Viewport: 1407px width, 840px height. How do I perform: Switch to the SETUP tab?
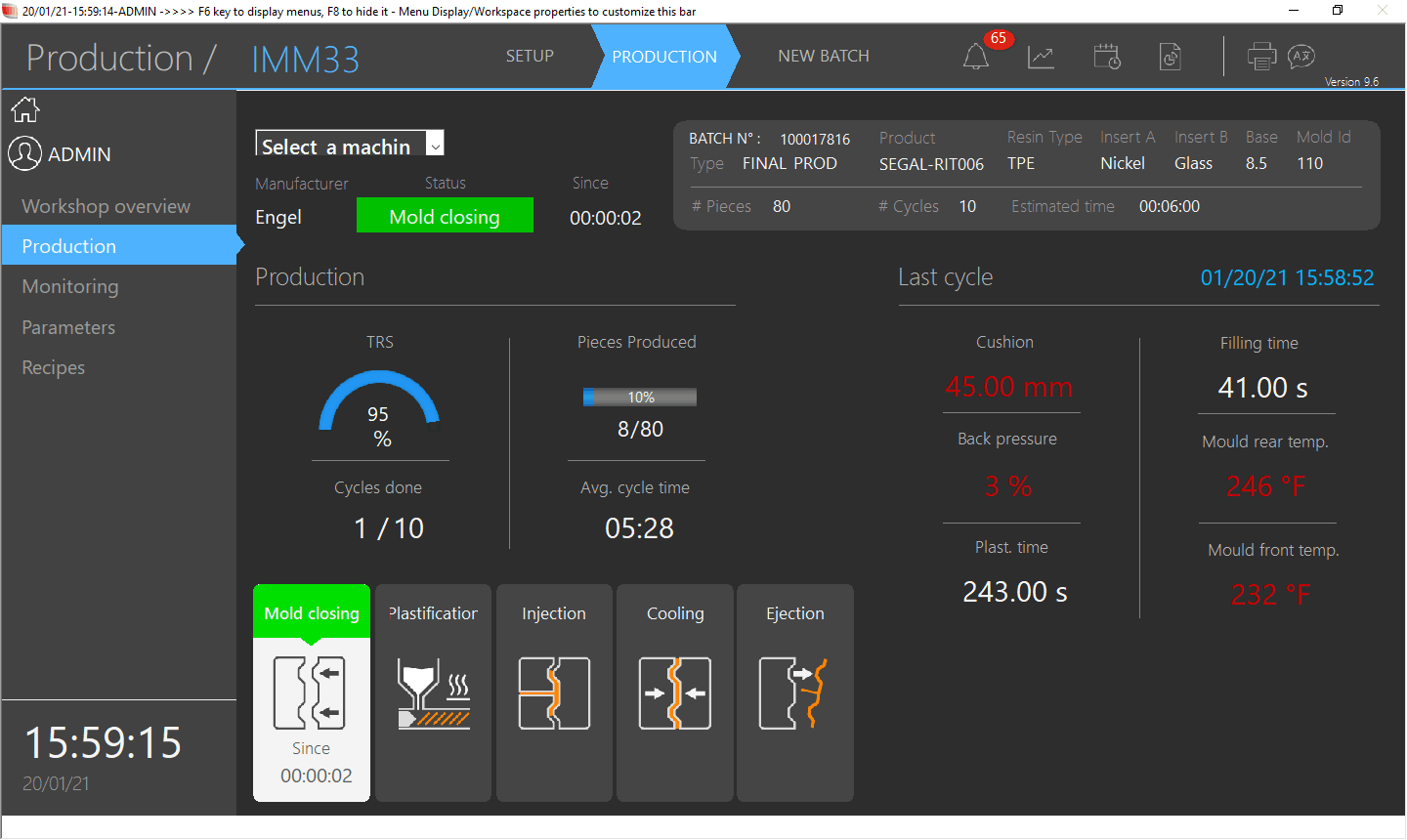click(530, 57)
